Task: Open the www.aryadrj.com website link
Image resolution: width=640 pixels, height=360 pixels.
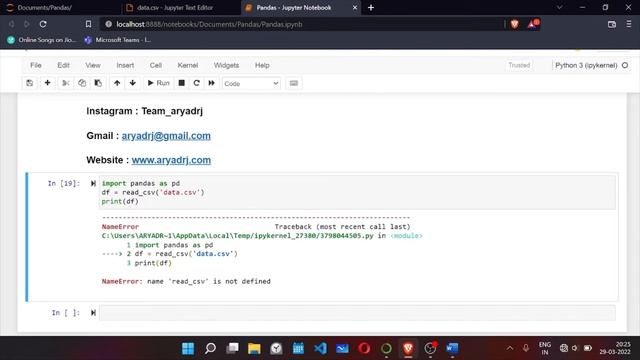Action: 171,160
